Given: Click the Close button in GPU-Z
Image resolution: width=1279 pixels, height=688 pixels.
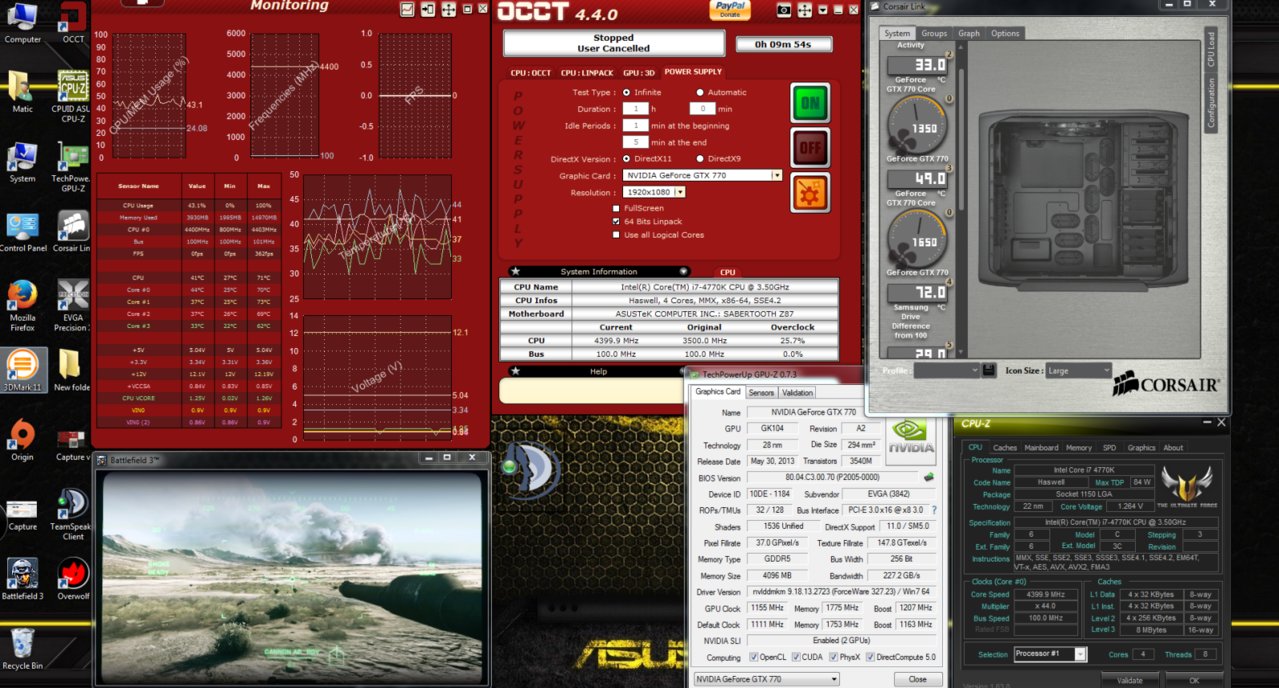Looking at the screenshot, I should pos(917,679).
